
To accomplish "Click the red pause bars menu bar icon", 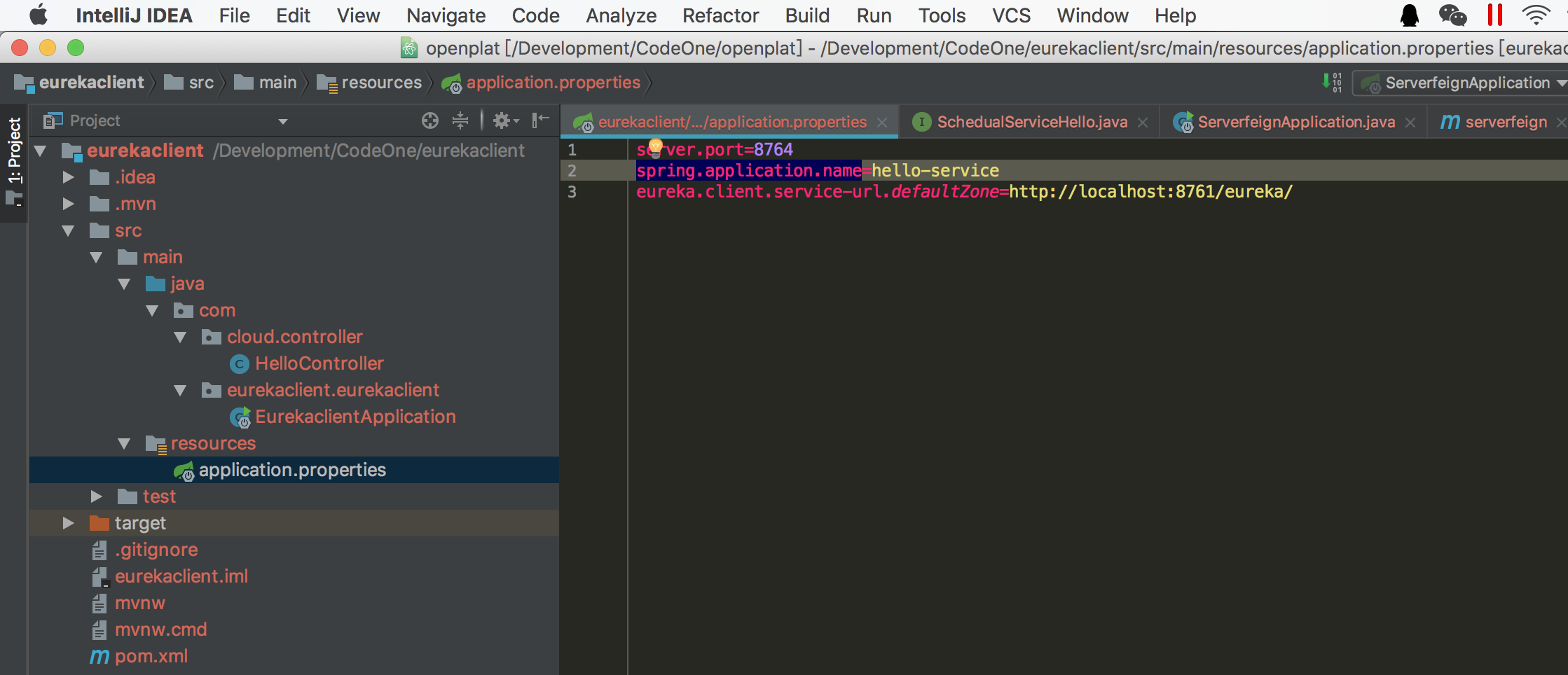I will (x=1495, y=15).
